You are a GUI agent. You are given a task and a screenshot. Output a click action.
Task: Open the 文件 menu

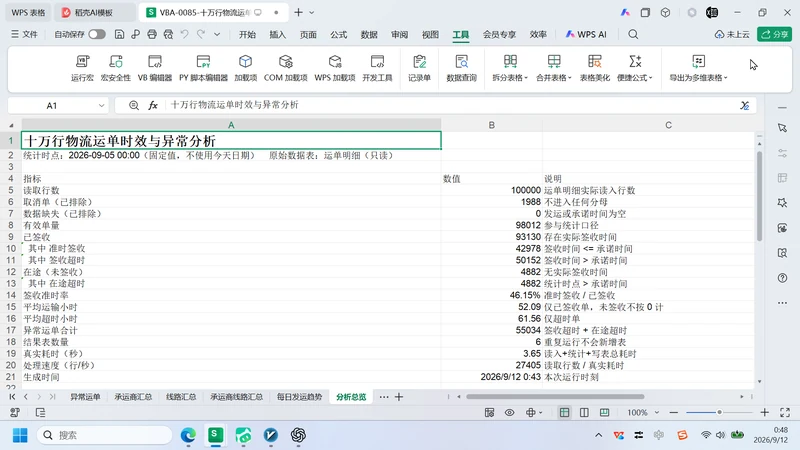pos(24,34)
